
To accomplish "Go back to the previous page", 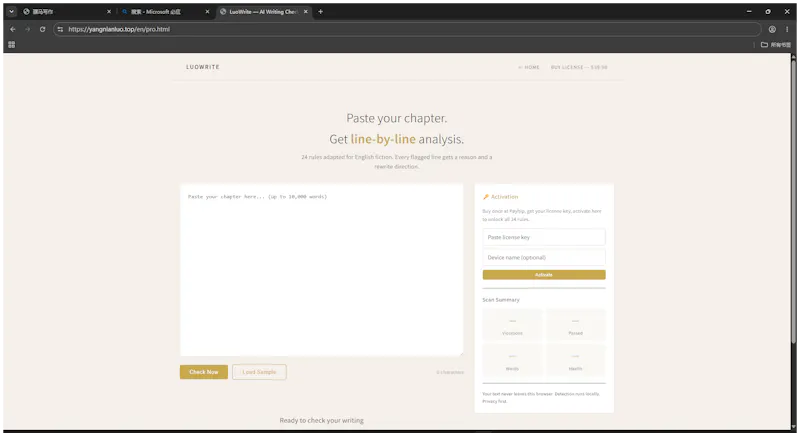I will (13, 30).
